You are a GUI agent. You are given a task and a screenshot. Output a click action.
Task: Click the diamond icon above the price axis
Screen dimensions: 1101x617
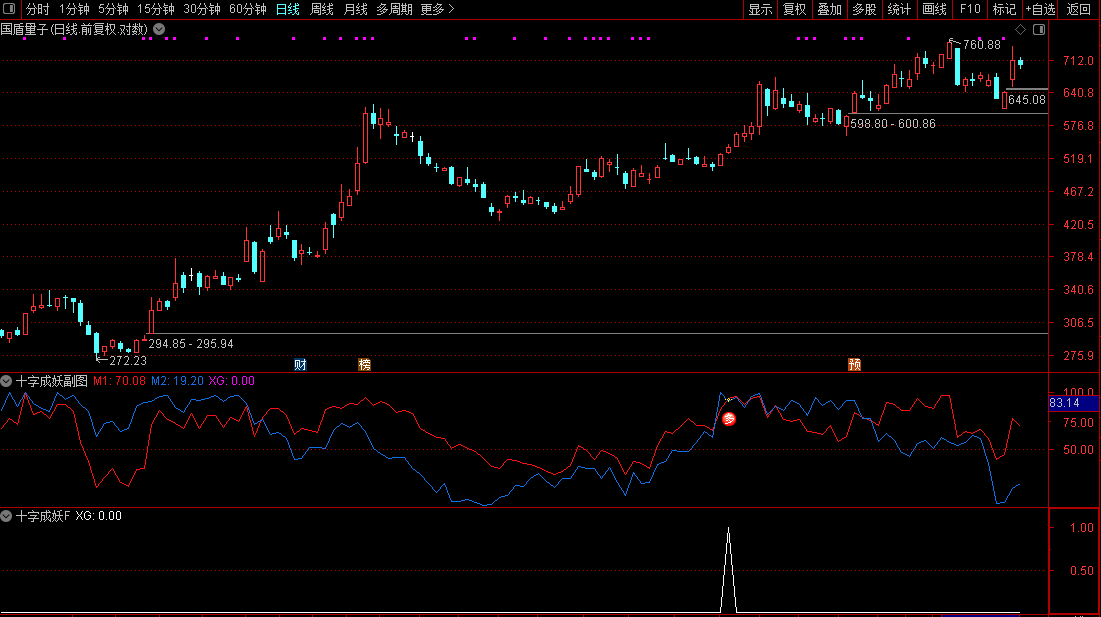[x=1019, y=29]
